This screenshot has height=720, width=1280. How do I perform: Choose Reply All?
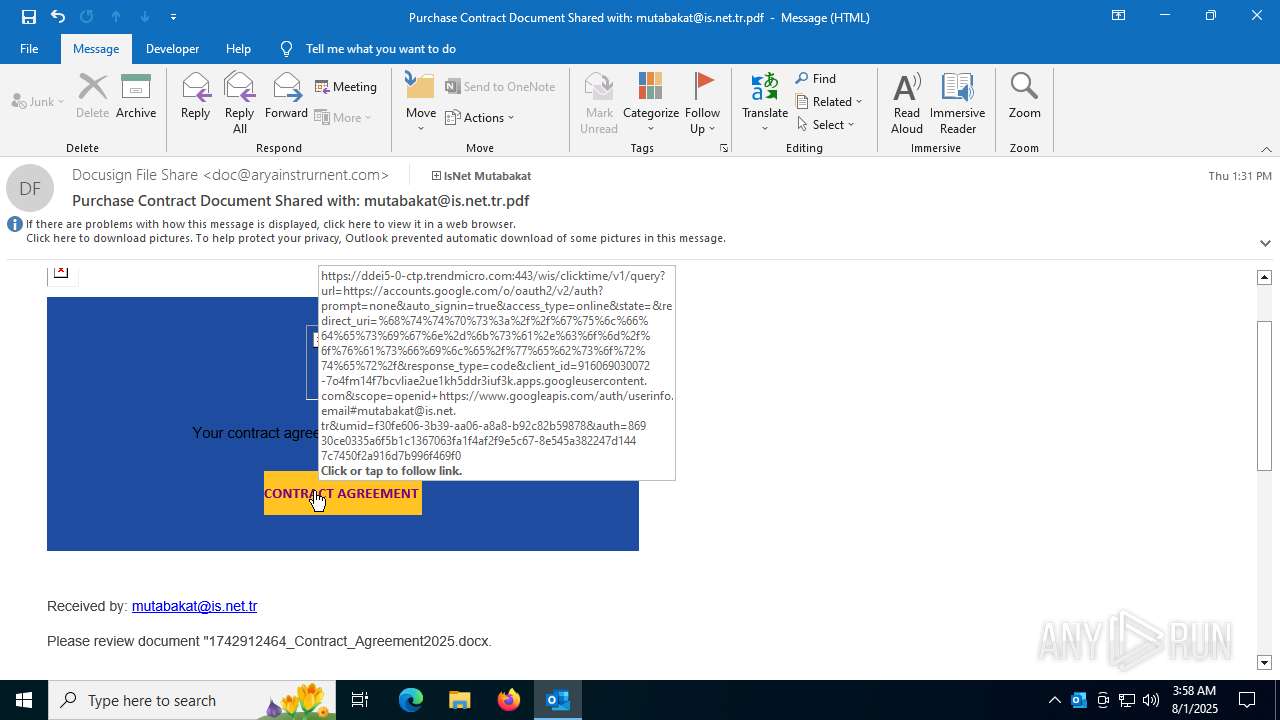[240, 103]
